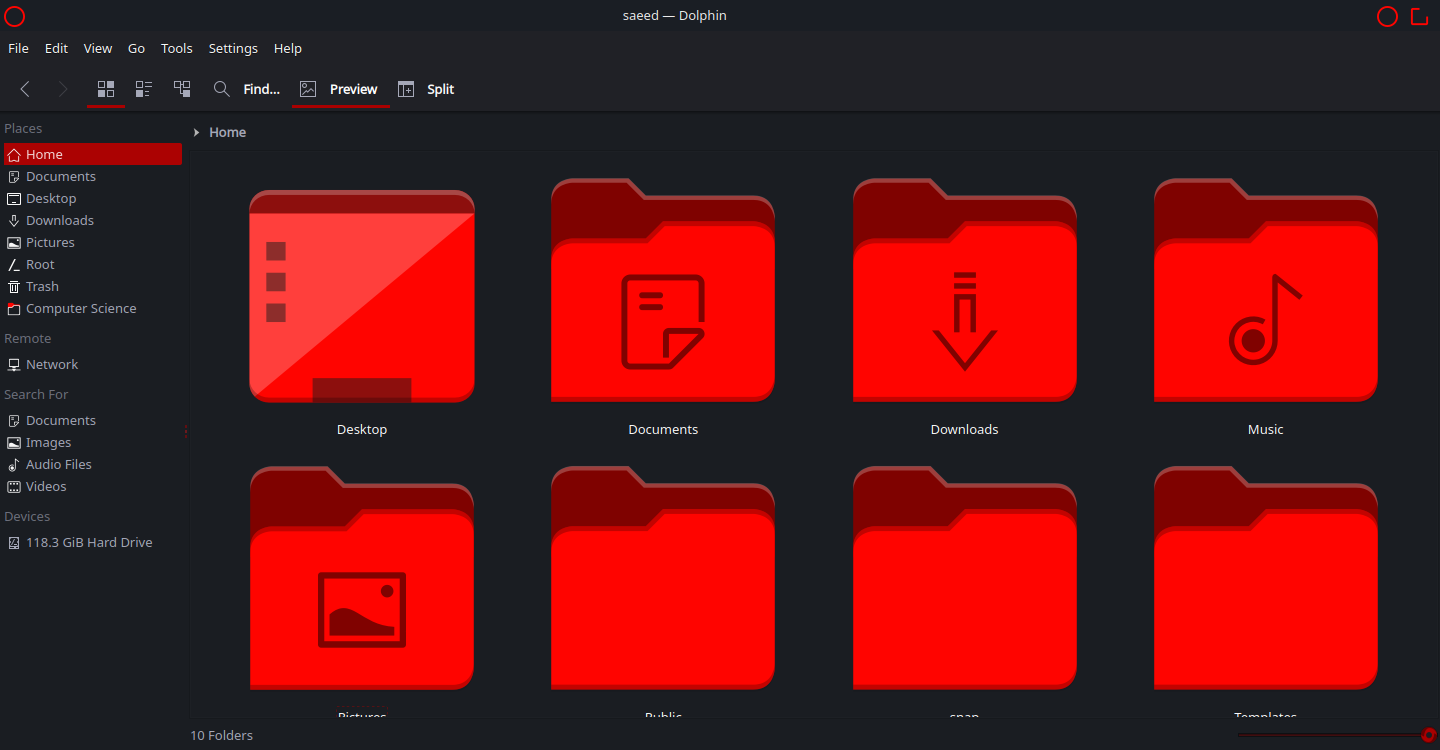Toggle Split view

click(x=426, y=89)
